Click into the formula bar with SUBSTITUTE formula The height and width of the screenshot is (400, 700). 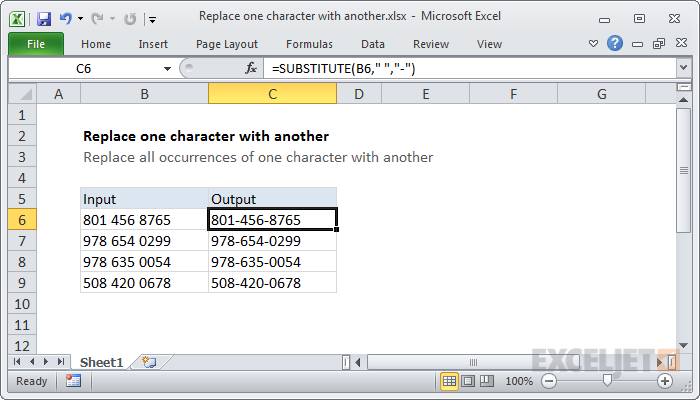pyautogui.click(x=469, y=68)
